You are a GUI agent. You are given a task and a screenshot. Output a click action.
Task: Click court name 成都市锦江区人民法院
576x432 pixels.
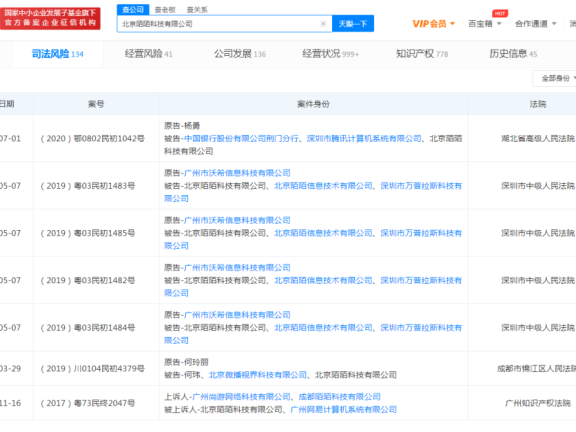tap(536, 368)
